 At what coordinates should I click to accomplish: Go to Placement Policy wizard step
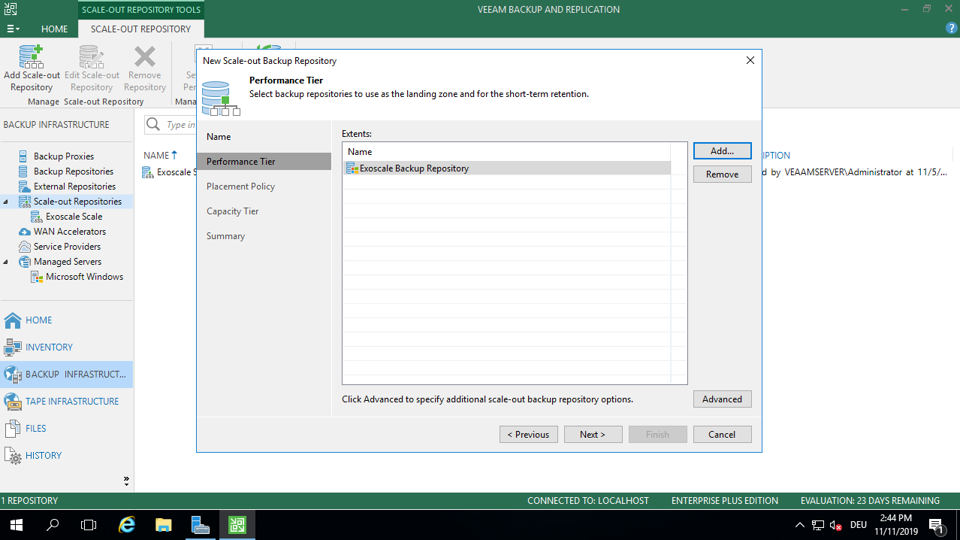(x=240, y=186)
